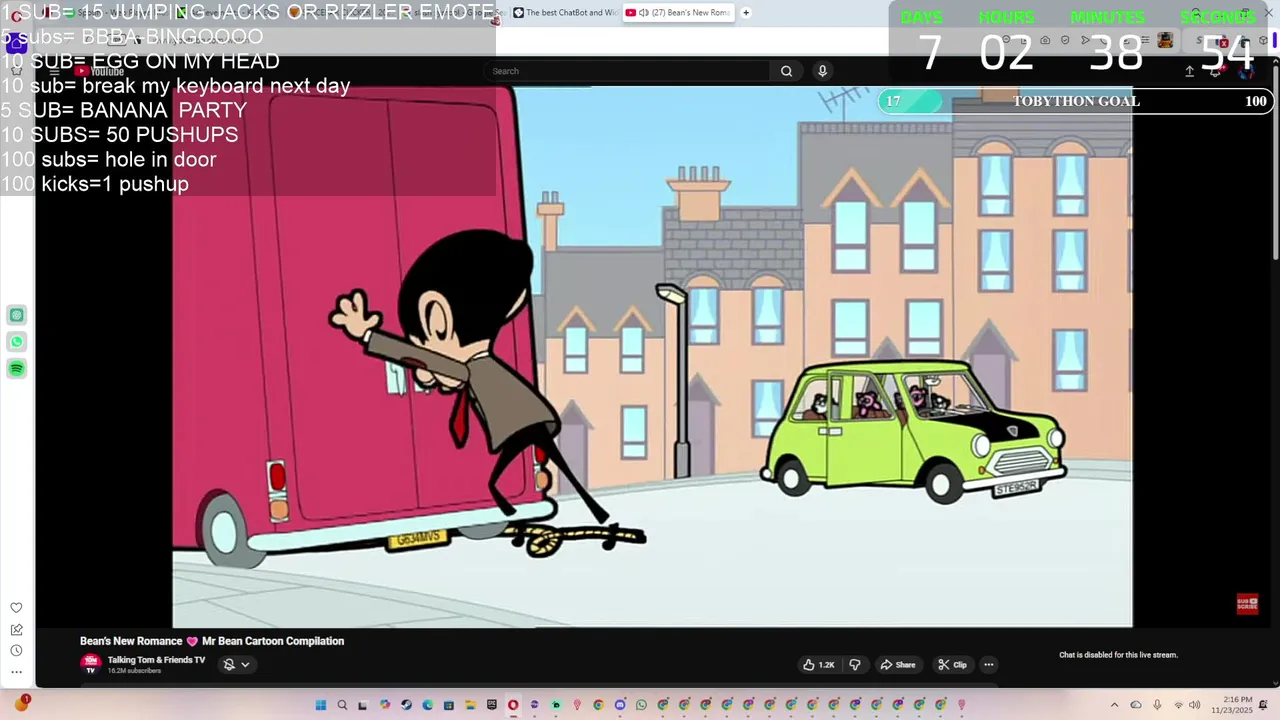Screen dimensions: 1280x720
Task: Open the Talking Tom & Friends TV channel avatar
Action: (x=90, y=663)
